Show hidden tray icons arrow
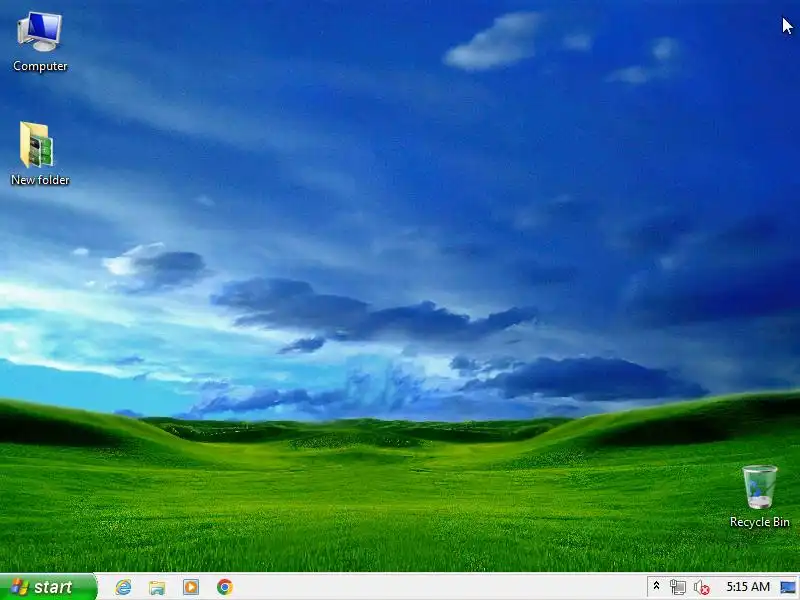 click(657, 587)
